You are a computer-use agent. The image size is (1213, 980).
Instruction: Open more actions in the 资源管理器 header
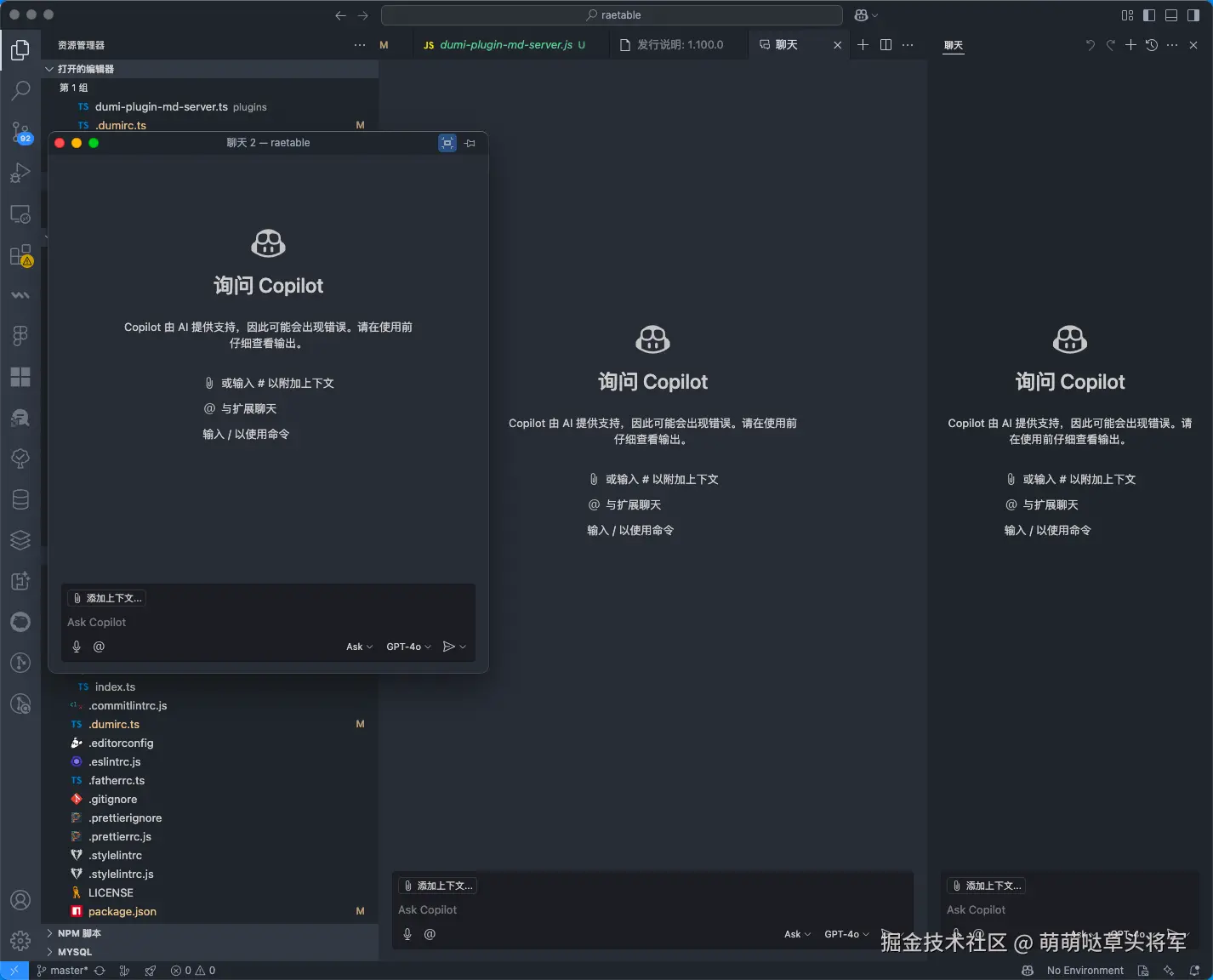[360, 45]
